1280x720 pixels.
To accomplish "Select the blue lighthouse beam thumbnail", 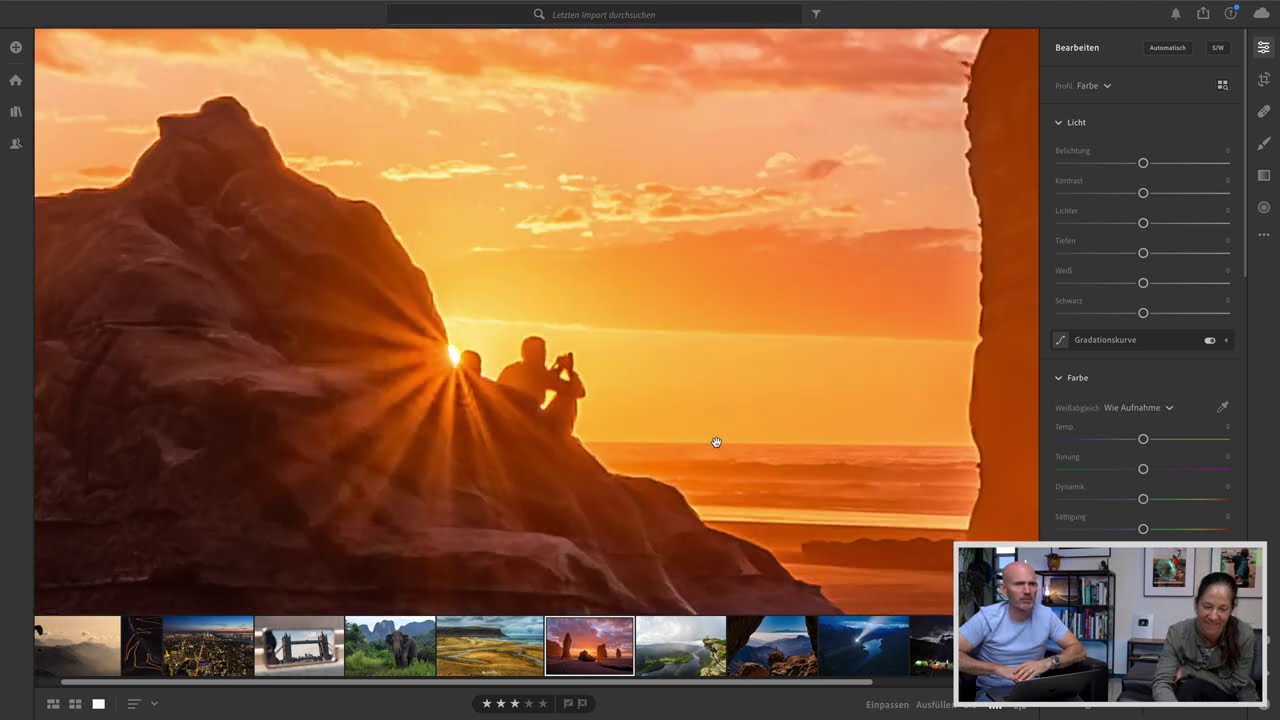I will point(863,646).
